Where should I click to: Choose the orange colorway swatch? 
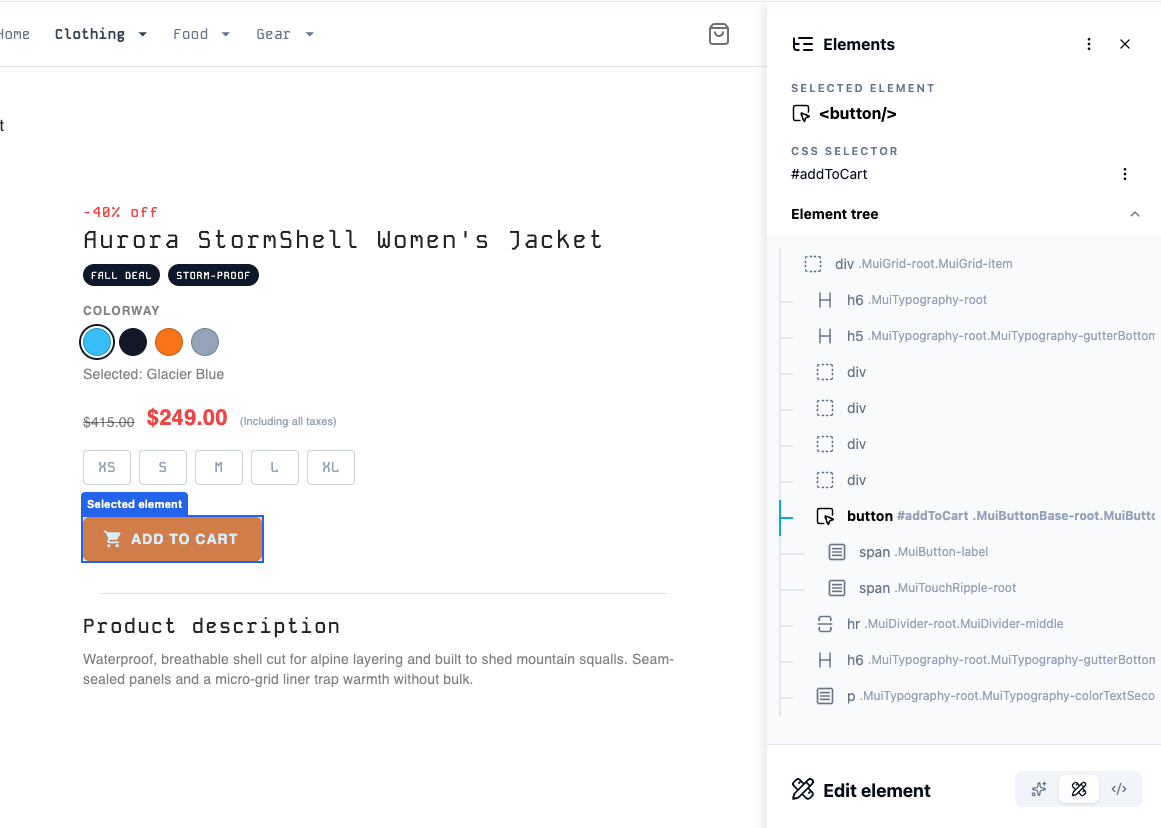169,342
